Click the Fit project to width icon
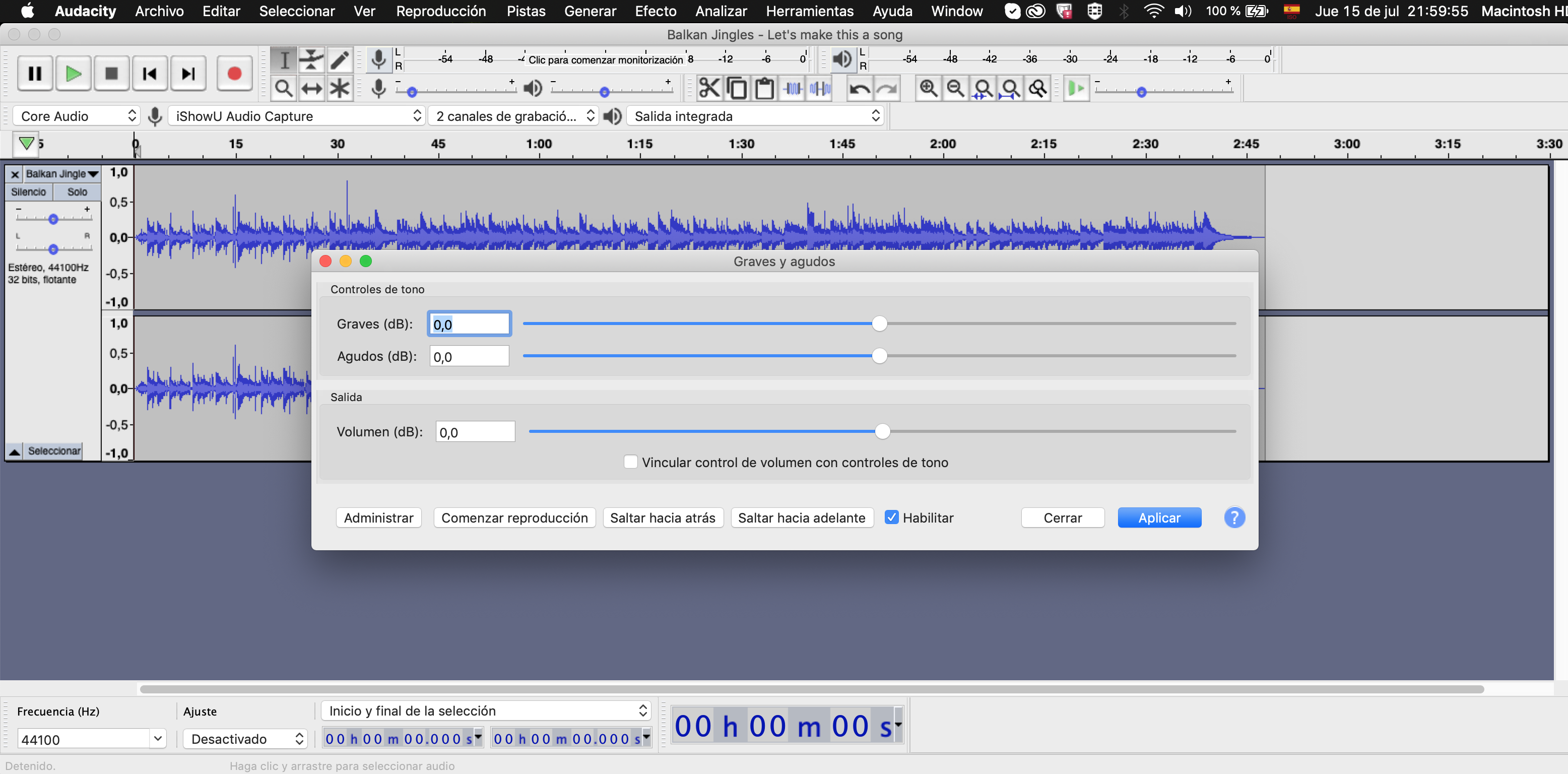Image resolution: width=1568 pixels, height=774 pixels. coord(1010,88)
